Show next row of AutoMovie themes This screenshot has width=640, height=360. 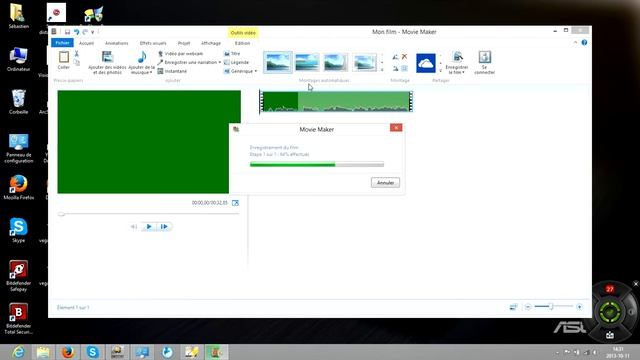pos(382,62)
